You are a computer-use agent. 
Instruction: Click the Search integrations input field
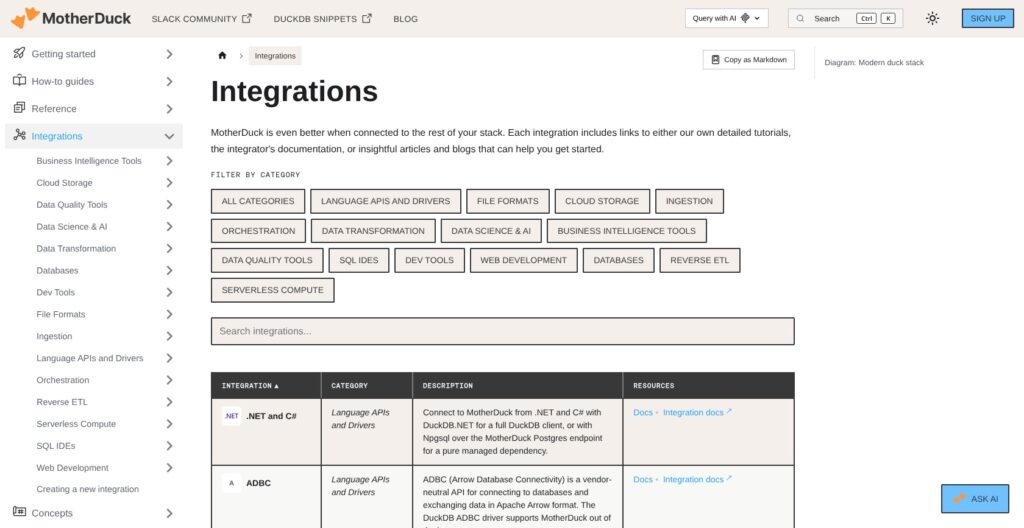pyautogui.click(x=502, y=331)
